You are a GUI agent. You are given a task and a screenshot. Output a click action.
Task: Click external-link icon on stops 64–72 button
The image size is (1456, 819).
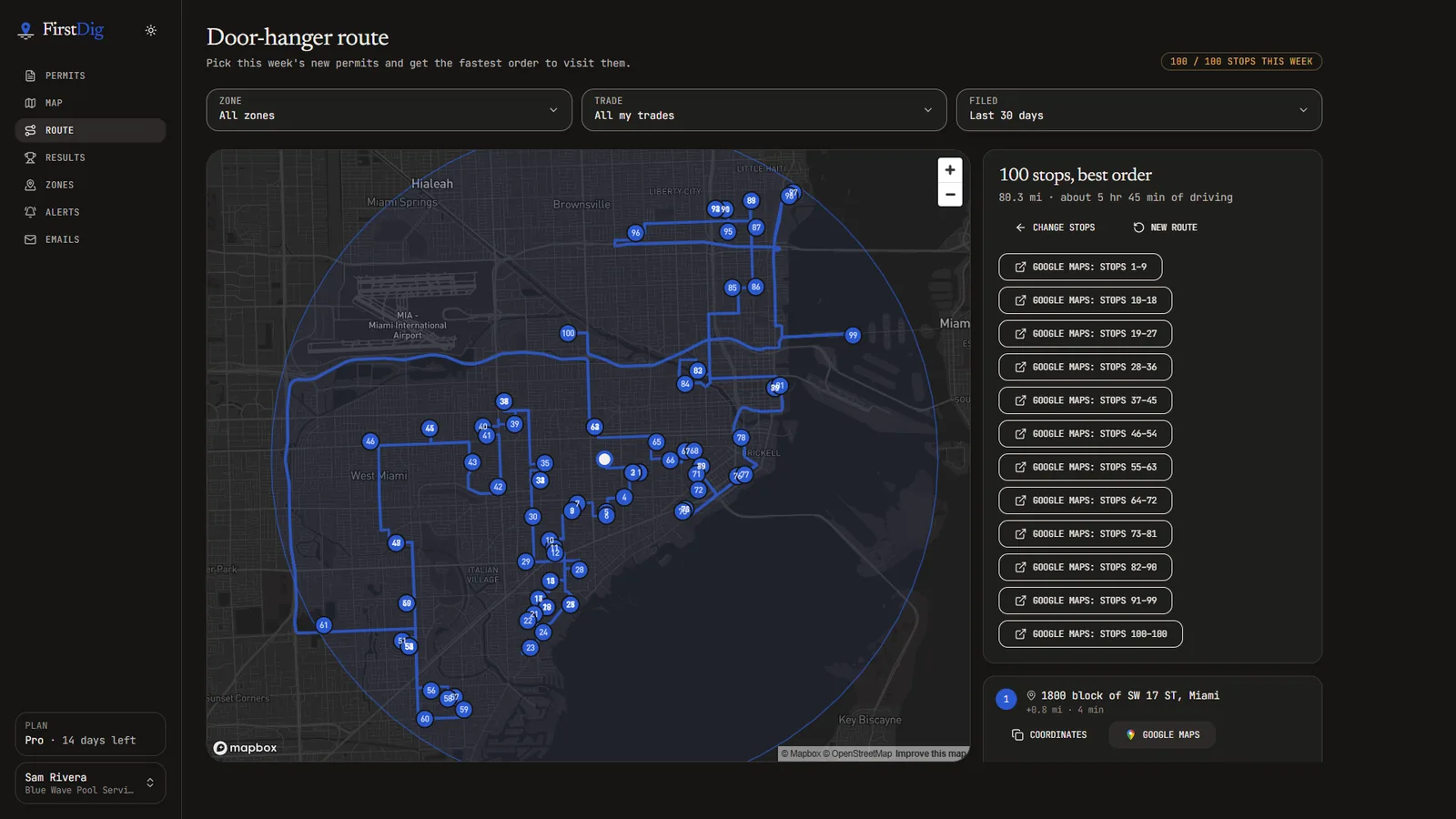point(1020,500)
